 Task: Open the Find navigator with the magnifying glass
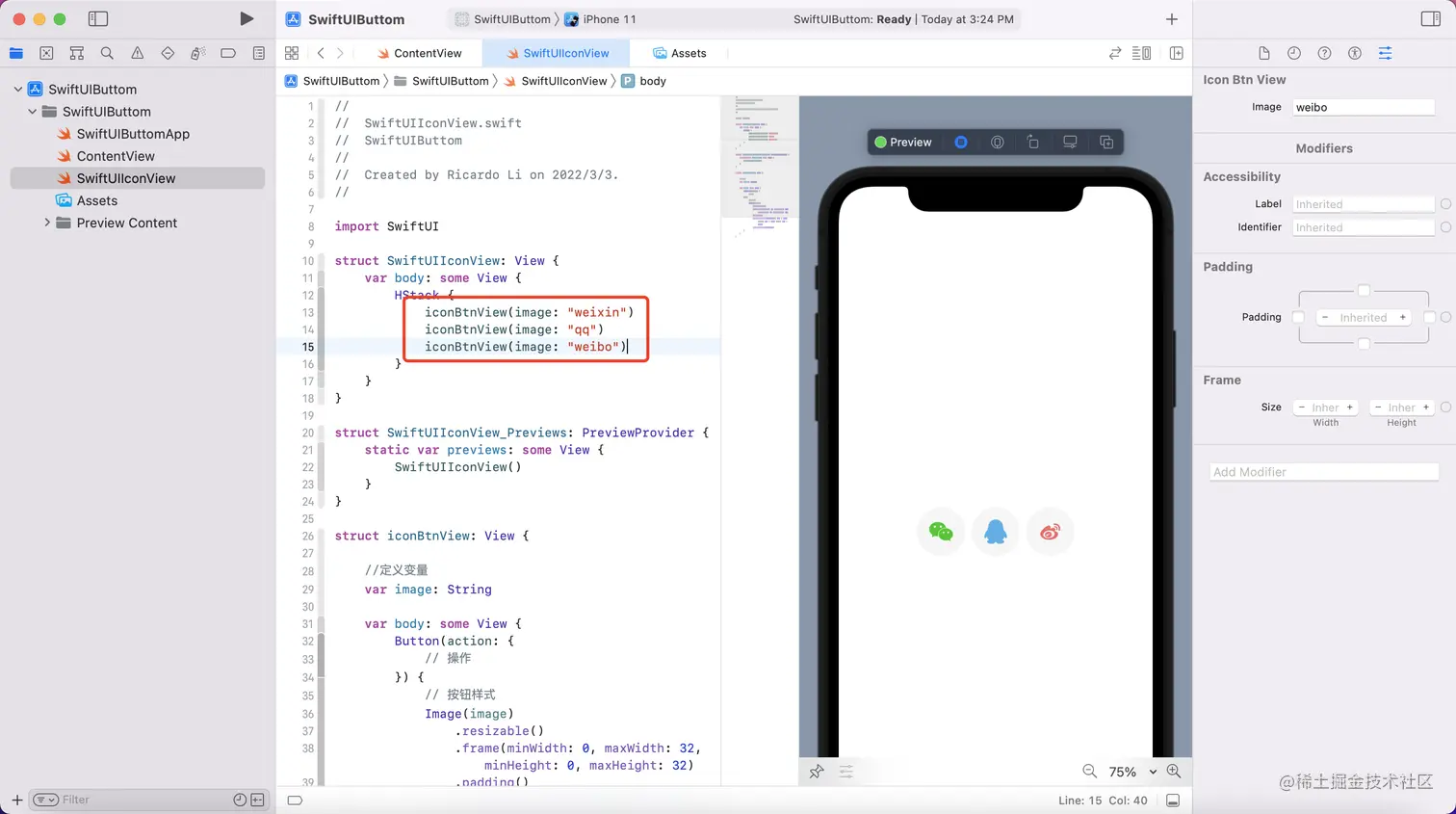click(x=107, y=53)
